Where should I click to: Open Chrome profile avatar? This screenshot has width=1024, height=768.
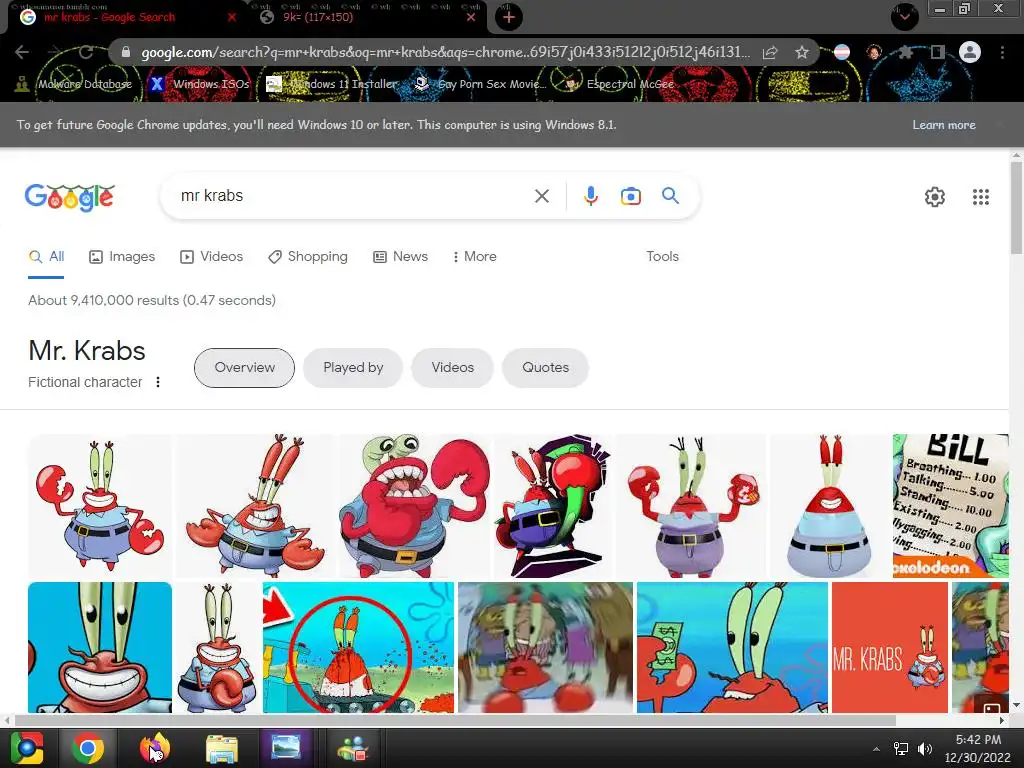970,52
